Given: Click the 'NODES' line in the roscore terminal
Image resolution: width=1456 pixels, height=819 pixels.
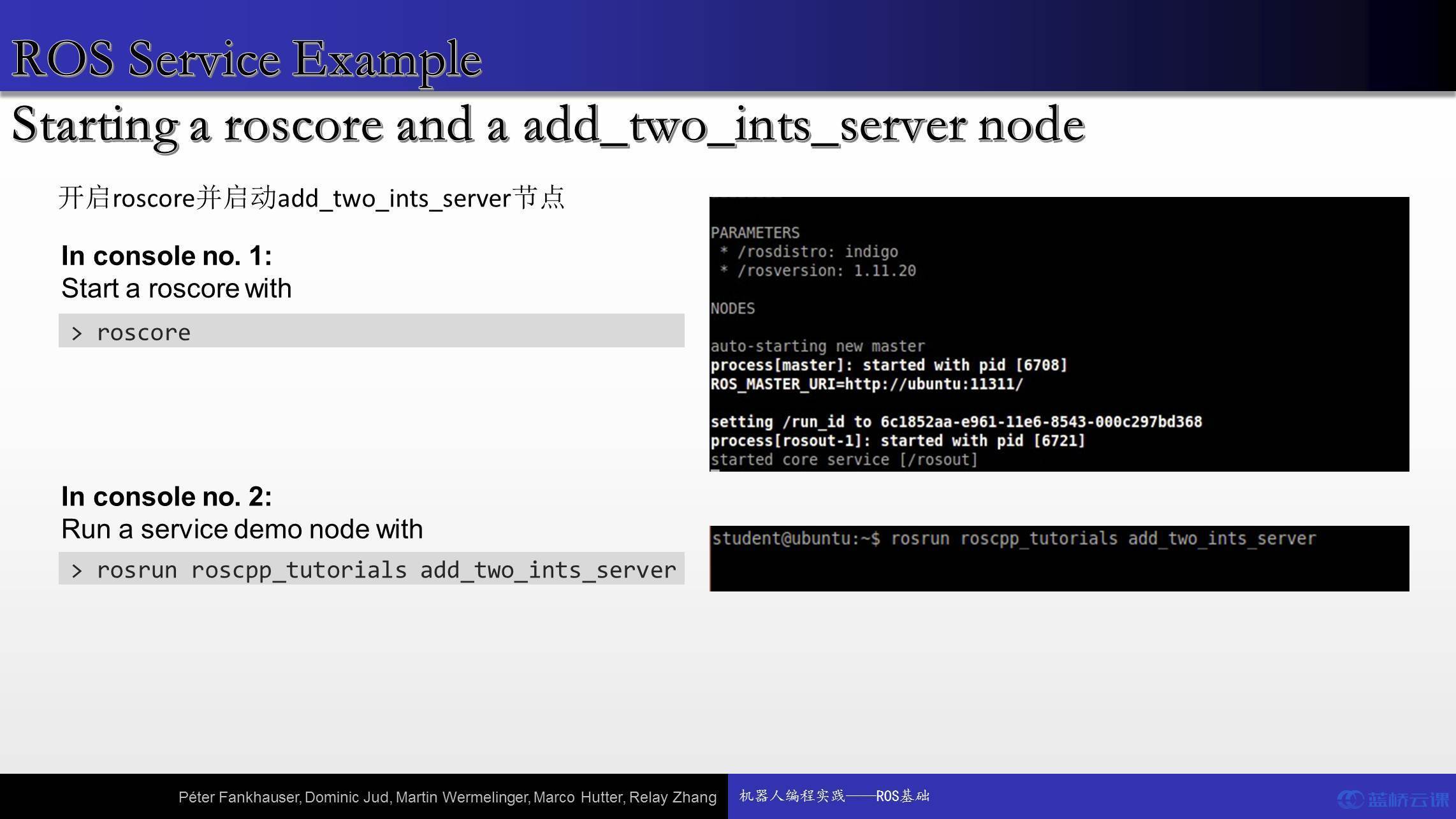Looking at the screenshot, I should click(x=732, y=308).
